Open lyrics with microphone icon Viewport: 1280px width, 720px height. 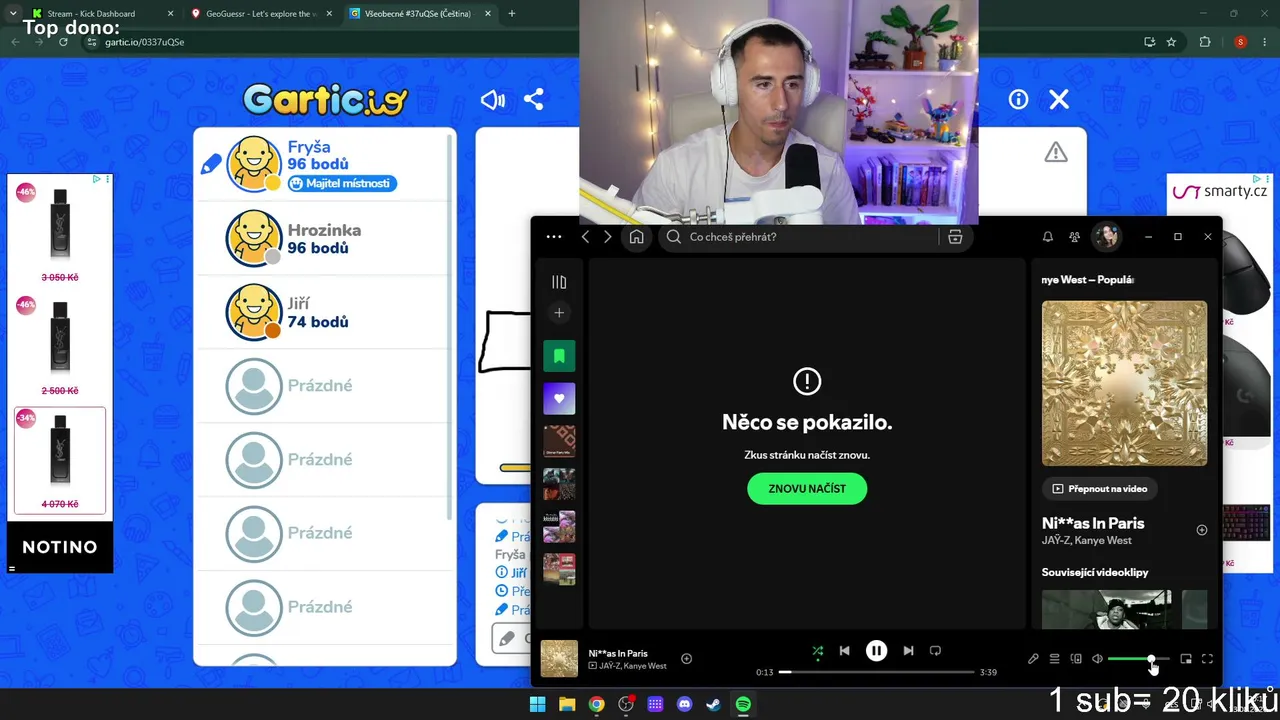[x=1033, y=659]
